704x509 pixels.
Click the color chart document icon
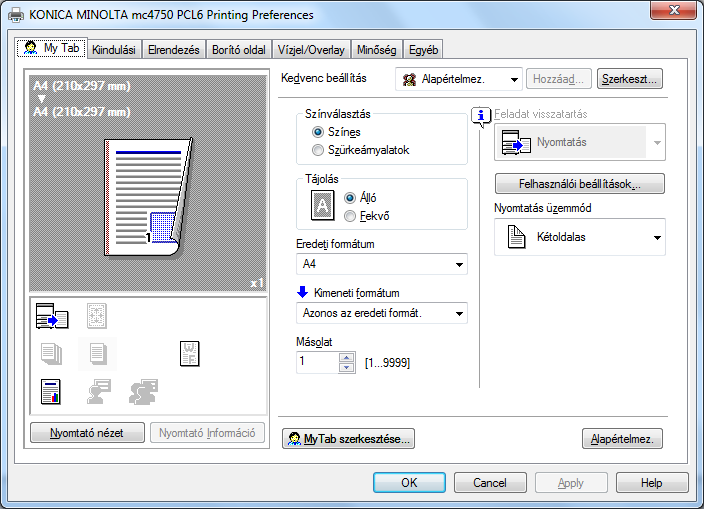[51, 392]
